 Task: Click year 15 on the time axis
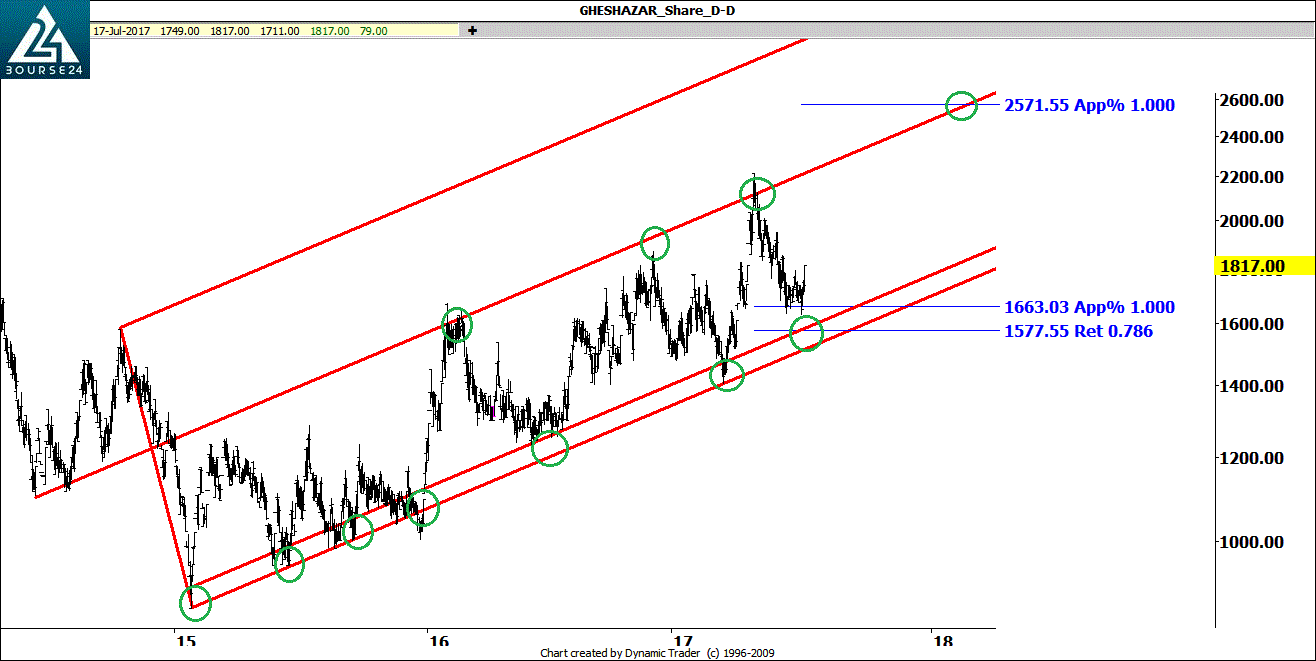(x=182, y=641)
